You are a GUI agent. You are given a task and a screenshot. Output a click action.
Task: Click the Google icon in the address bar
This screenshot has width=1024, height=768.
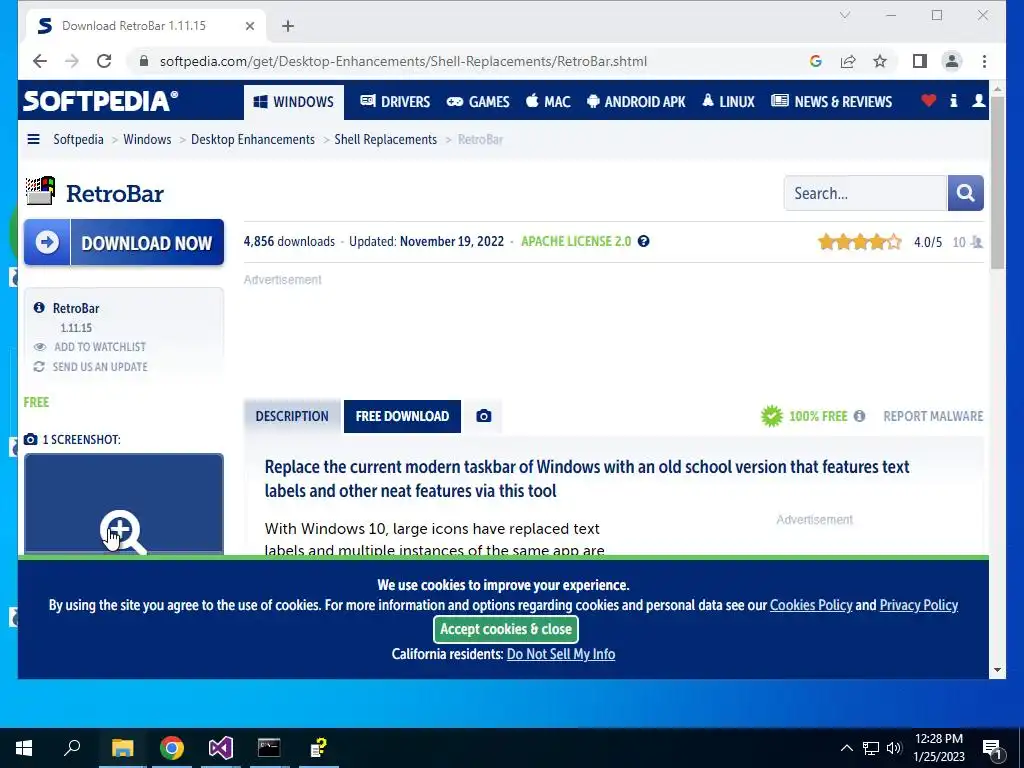pos(816,61)
